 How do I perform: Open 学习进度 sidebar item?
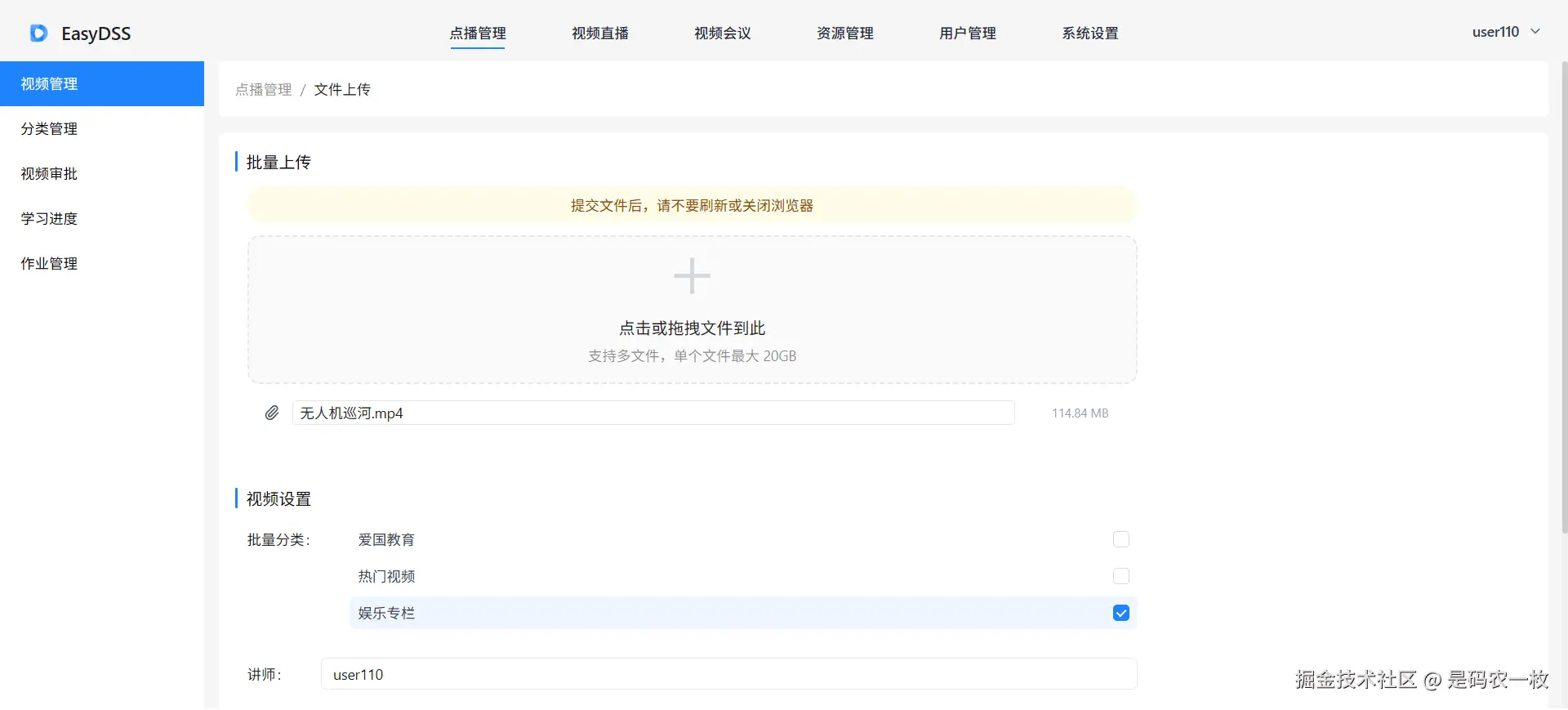[x=102, y=218]
